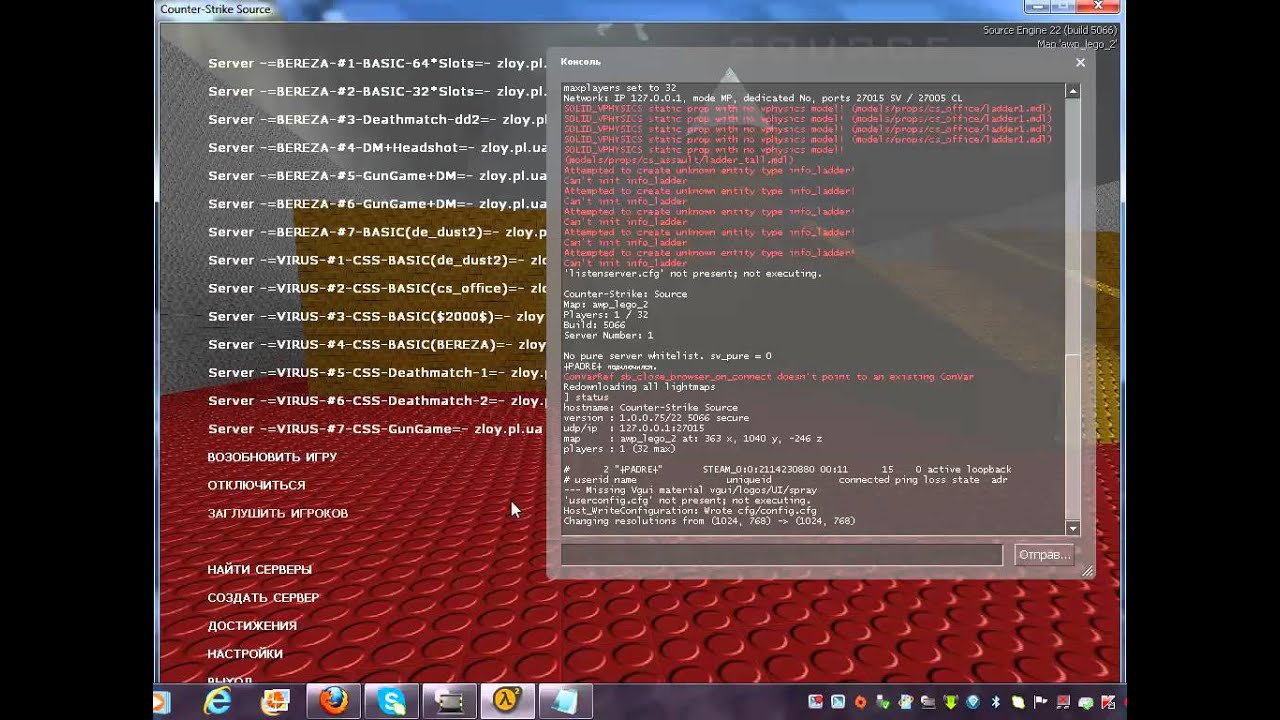Click the 'Build: 5066' console line
Image resolution: width=1280 pixels, height=720 pixels.
(x=594, y=325)
